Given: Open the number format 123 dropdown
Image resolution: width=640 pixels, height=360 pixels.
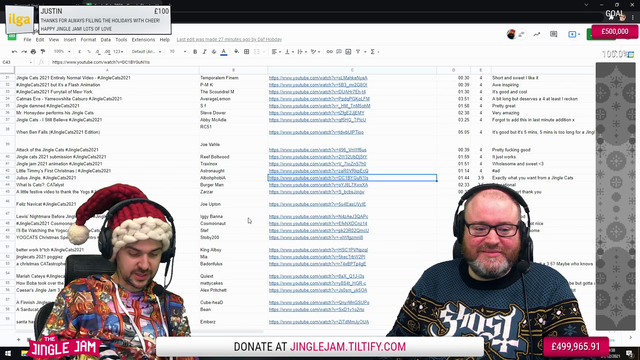Looking at the screenshot, I should point(119,52).
